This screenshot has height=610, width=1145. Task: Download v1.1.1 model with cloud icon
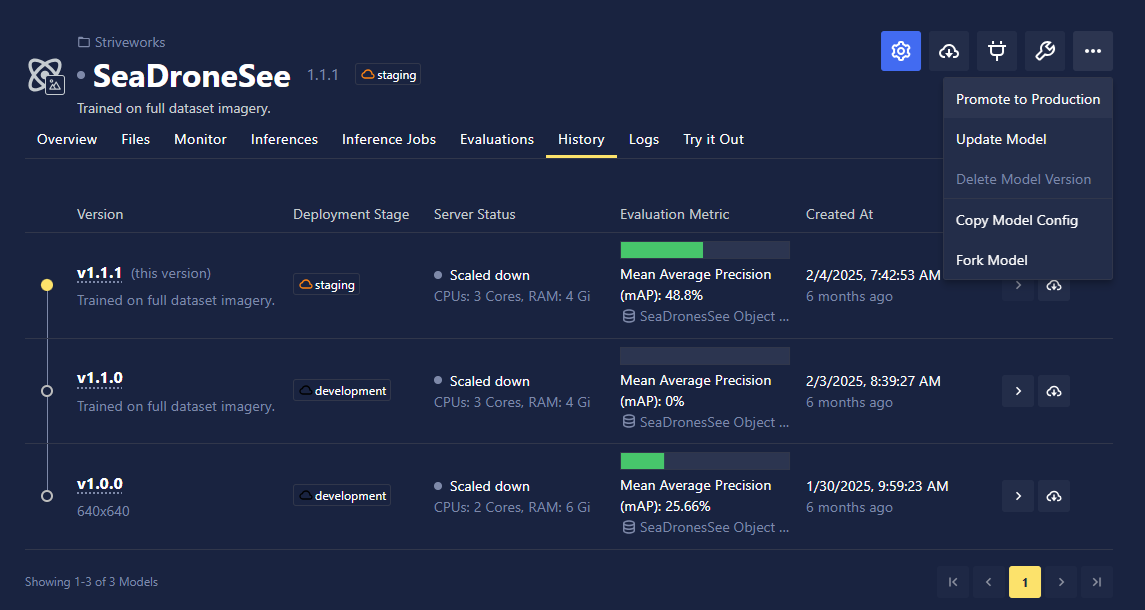1054,286
